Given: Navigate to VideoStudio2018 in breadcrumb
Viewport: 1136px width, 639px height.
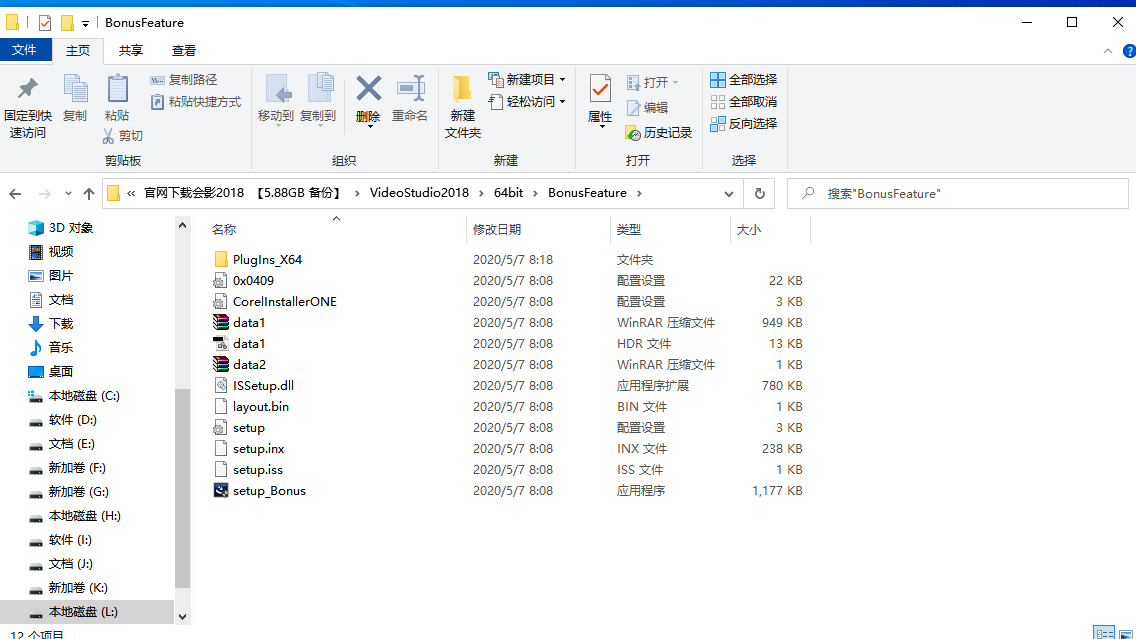Looking at the screenshot, I should pyautogui.click(x=419, y=193).
